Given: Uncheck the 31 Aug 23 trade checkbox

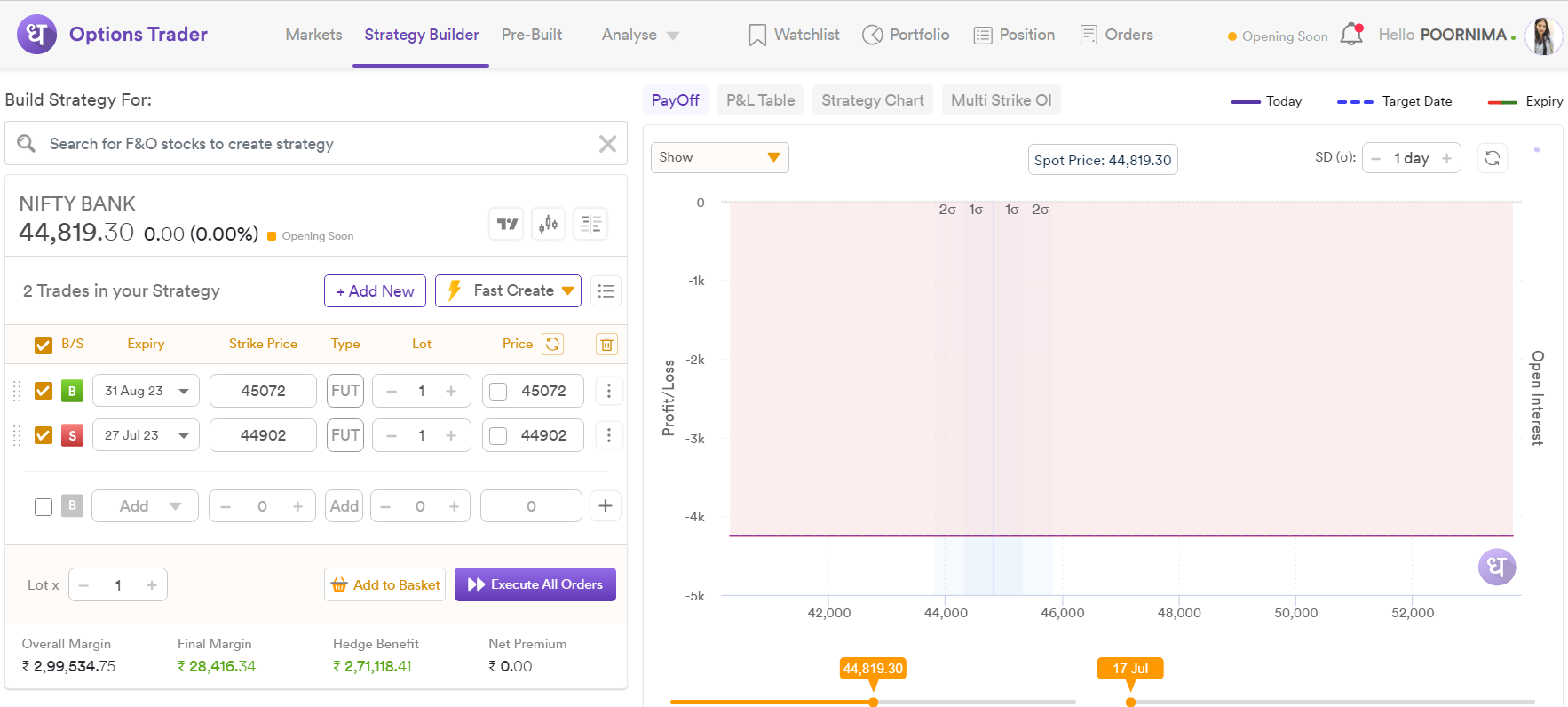Looking at the screenshot, I should coord(44,391).
